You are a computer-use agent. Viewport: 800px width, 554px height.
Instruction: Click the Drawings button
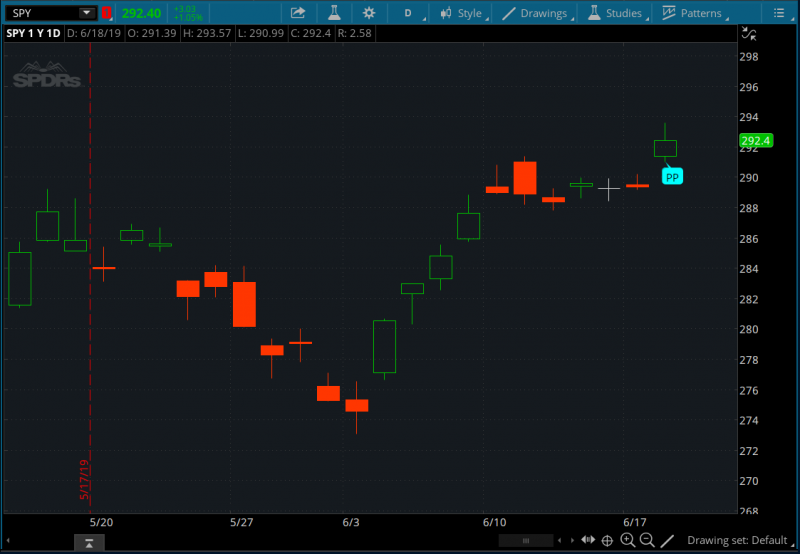point(536,13)
